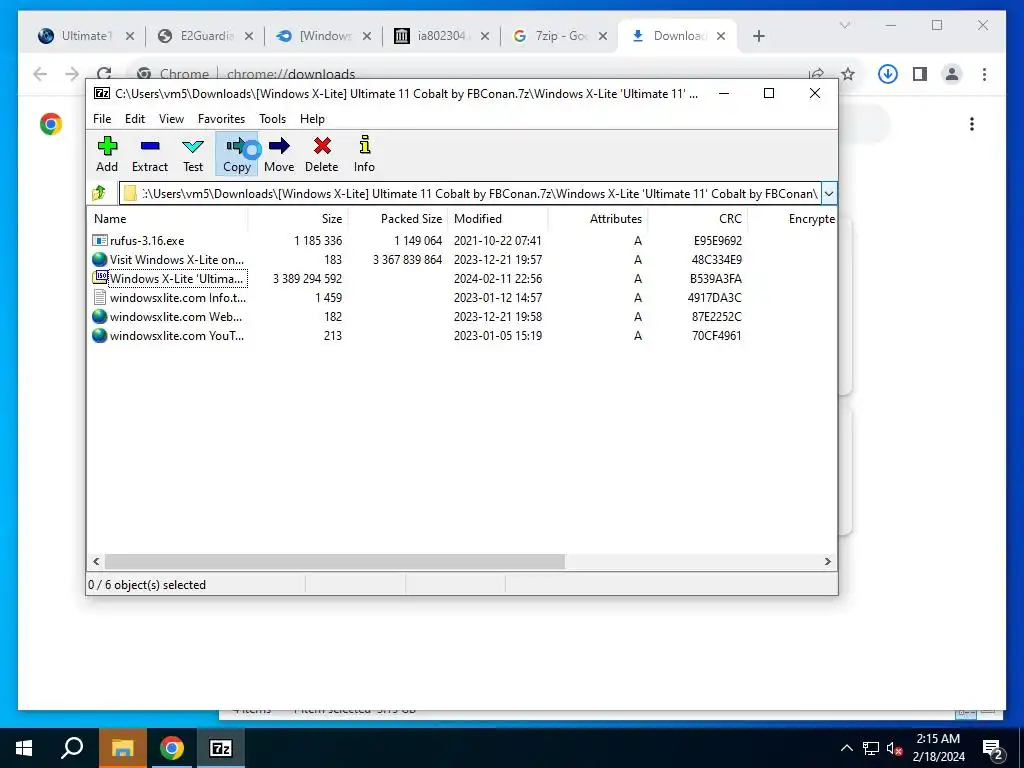This screenshot has height=768, width=1024.
Task: Reload the Chrome page
Action: [x=104, y=74]
